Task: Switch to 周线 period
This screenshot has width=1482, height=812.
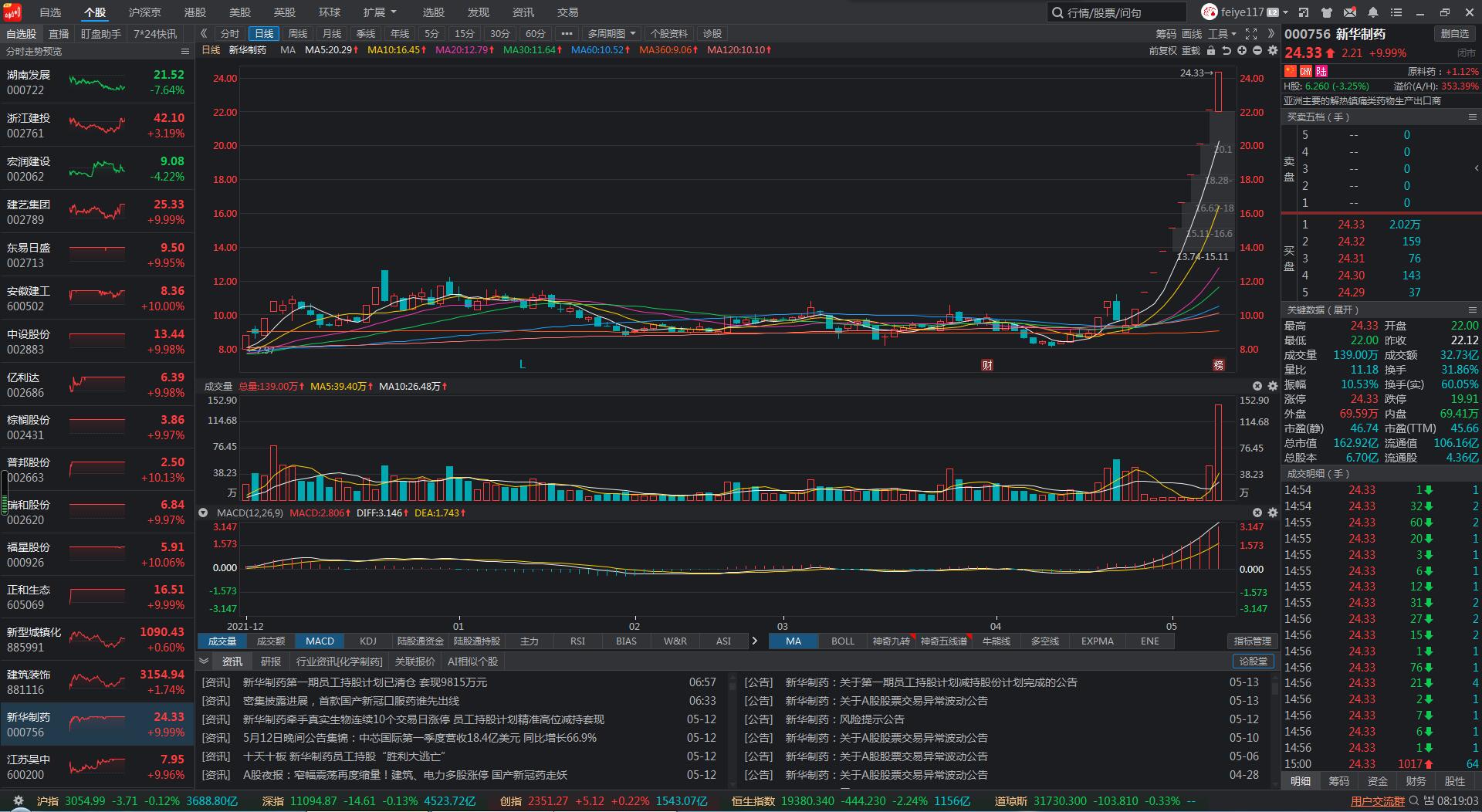Action: (298, 34)
